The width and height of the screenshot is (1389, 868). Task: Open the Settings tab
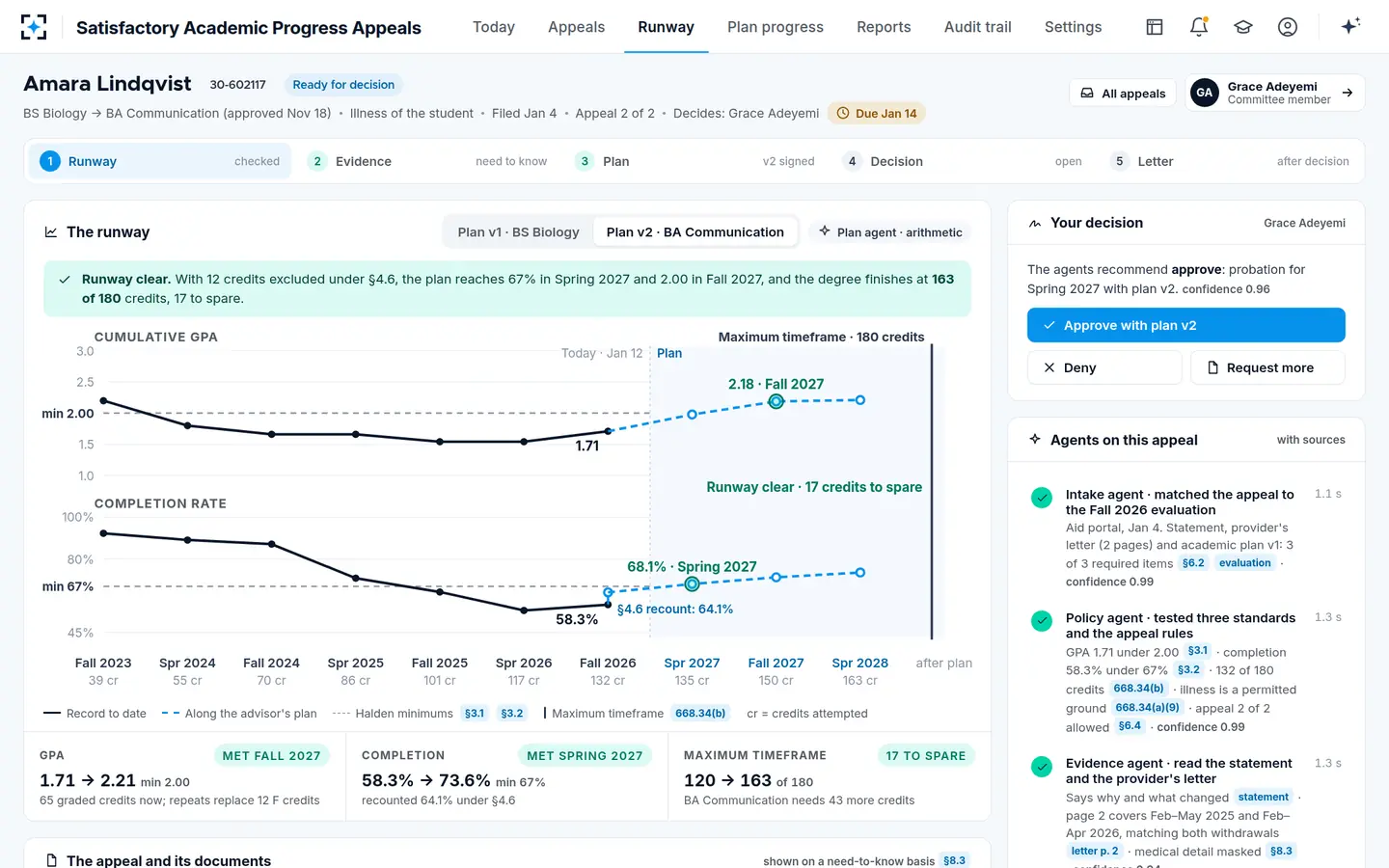1073,27
